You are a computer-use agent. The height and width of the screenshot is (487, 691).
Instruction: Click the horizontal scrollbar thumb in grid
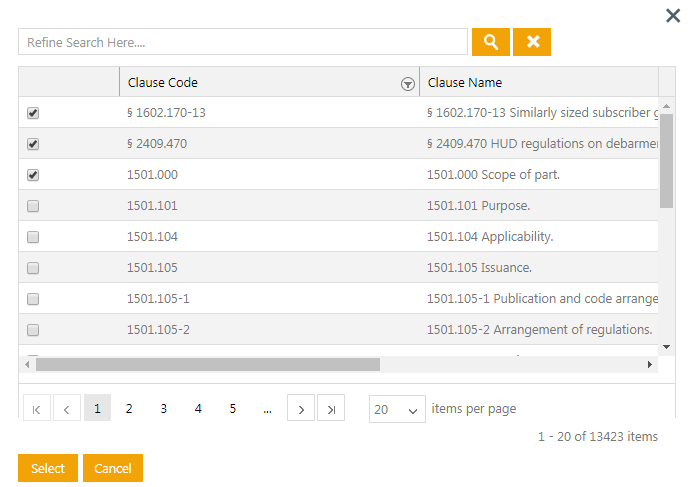pyautogui.click(x=207, y=365)
